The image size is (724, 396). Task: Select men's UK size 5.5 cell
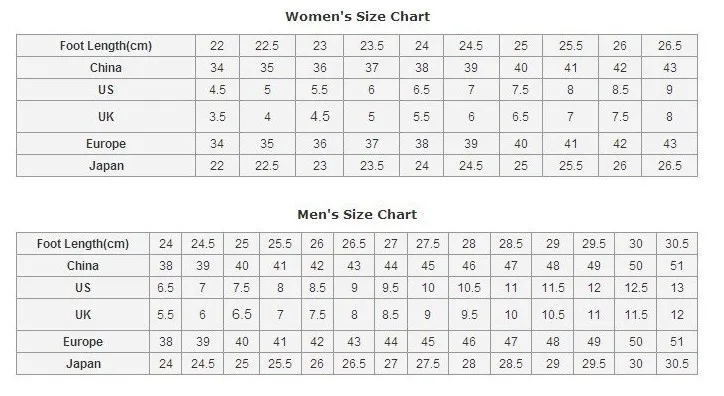165,315
